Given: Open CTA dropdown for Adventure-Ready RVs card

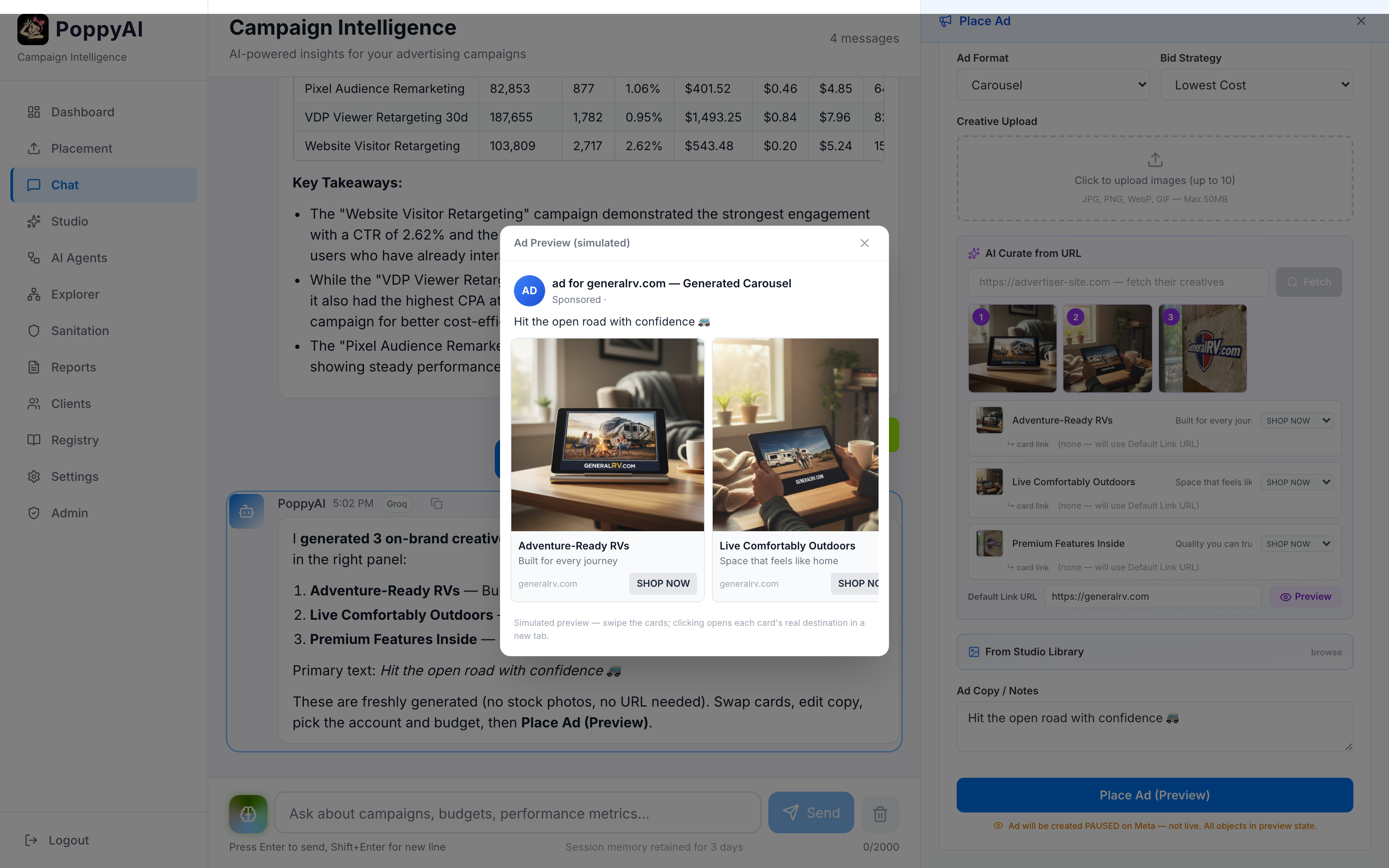Looking at the screenshot, I should 1297,420.
